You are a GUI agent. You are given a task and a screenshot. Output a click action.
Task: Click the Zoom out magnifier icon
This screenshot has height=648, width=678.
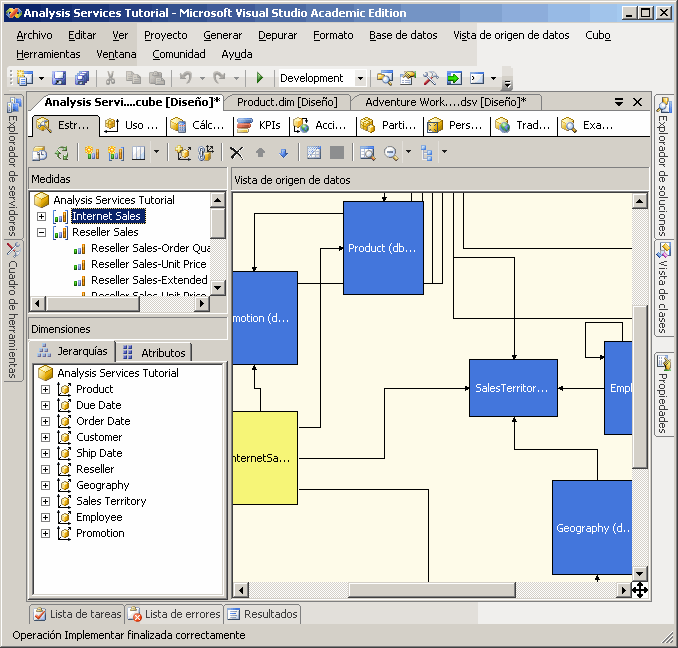pyautogui.click(x=391, y=153)
